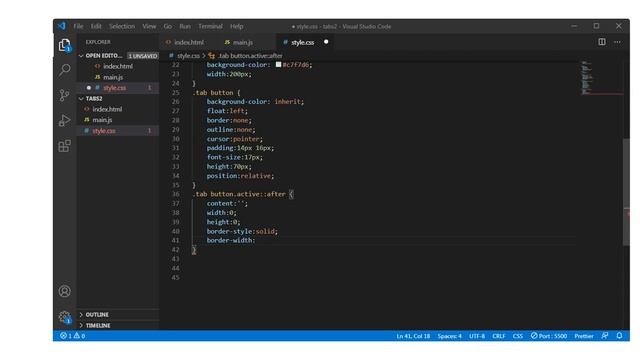Open the Run and Debug view
Image resolution: width=640 pixels, height=360 pixels.
(x=64, y=120)
